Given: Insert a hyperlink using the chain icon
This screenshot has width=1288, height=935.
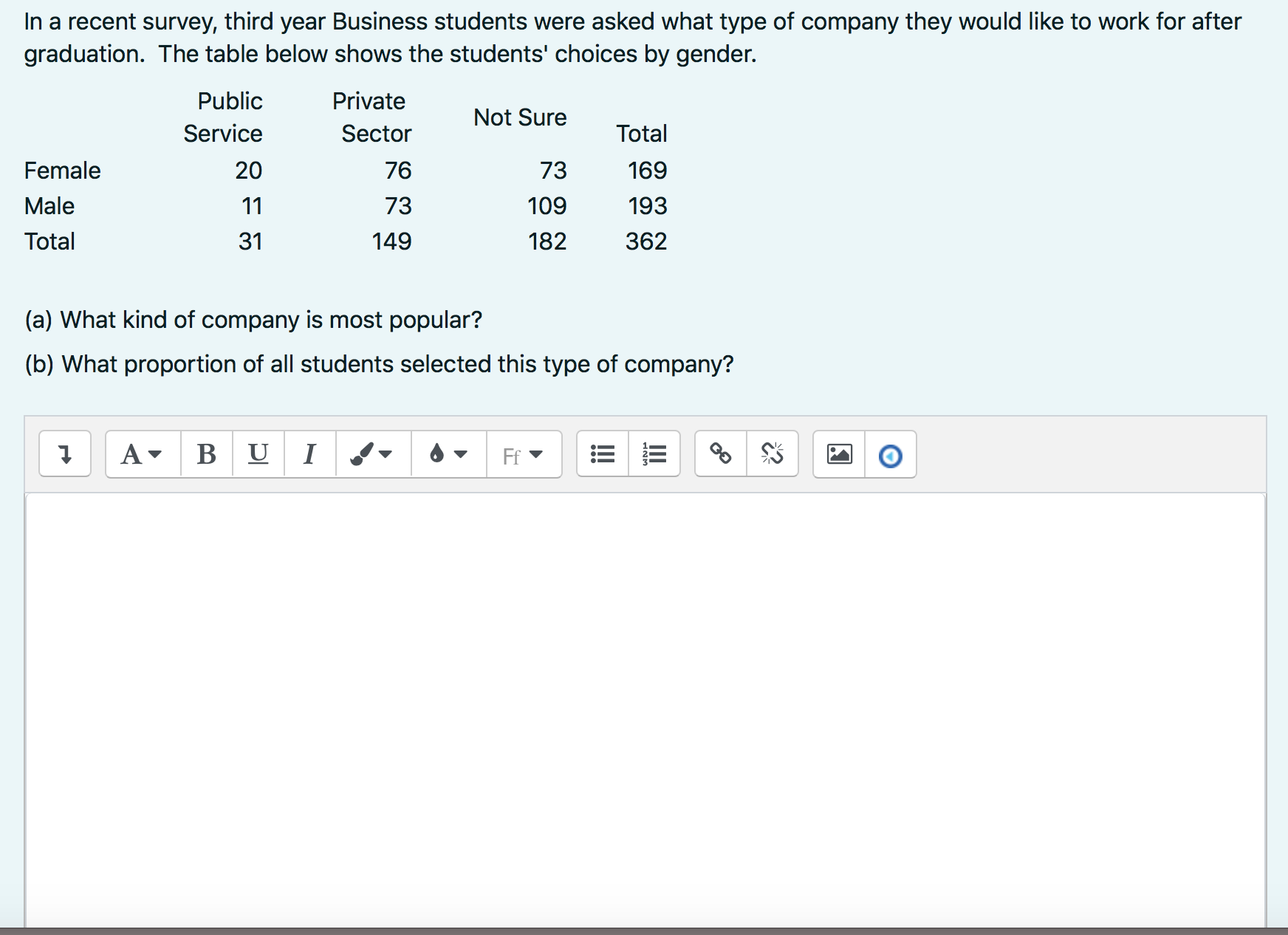Looking at the screenshot, I should 720,454.
